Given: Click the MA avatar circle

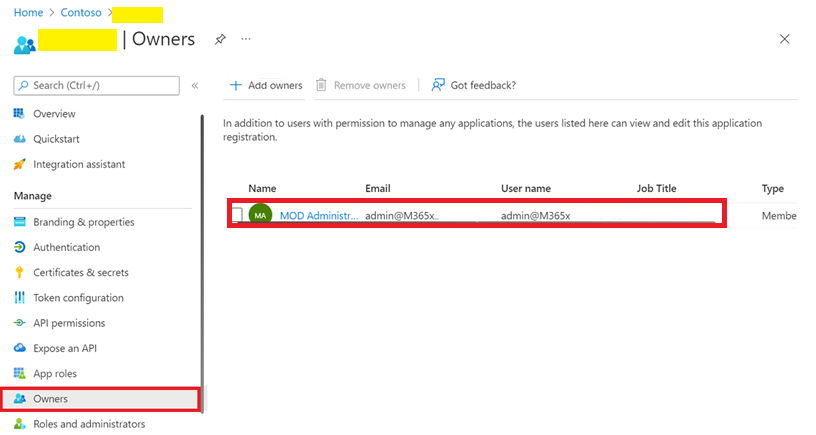Looking at the screenshot, I should click(260, 215).
